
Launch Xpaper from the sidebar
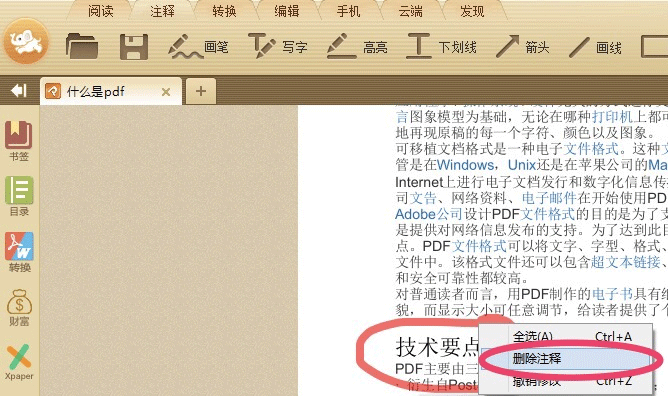pos(19,362)
